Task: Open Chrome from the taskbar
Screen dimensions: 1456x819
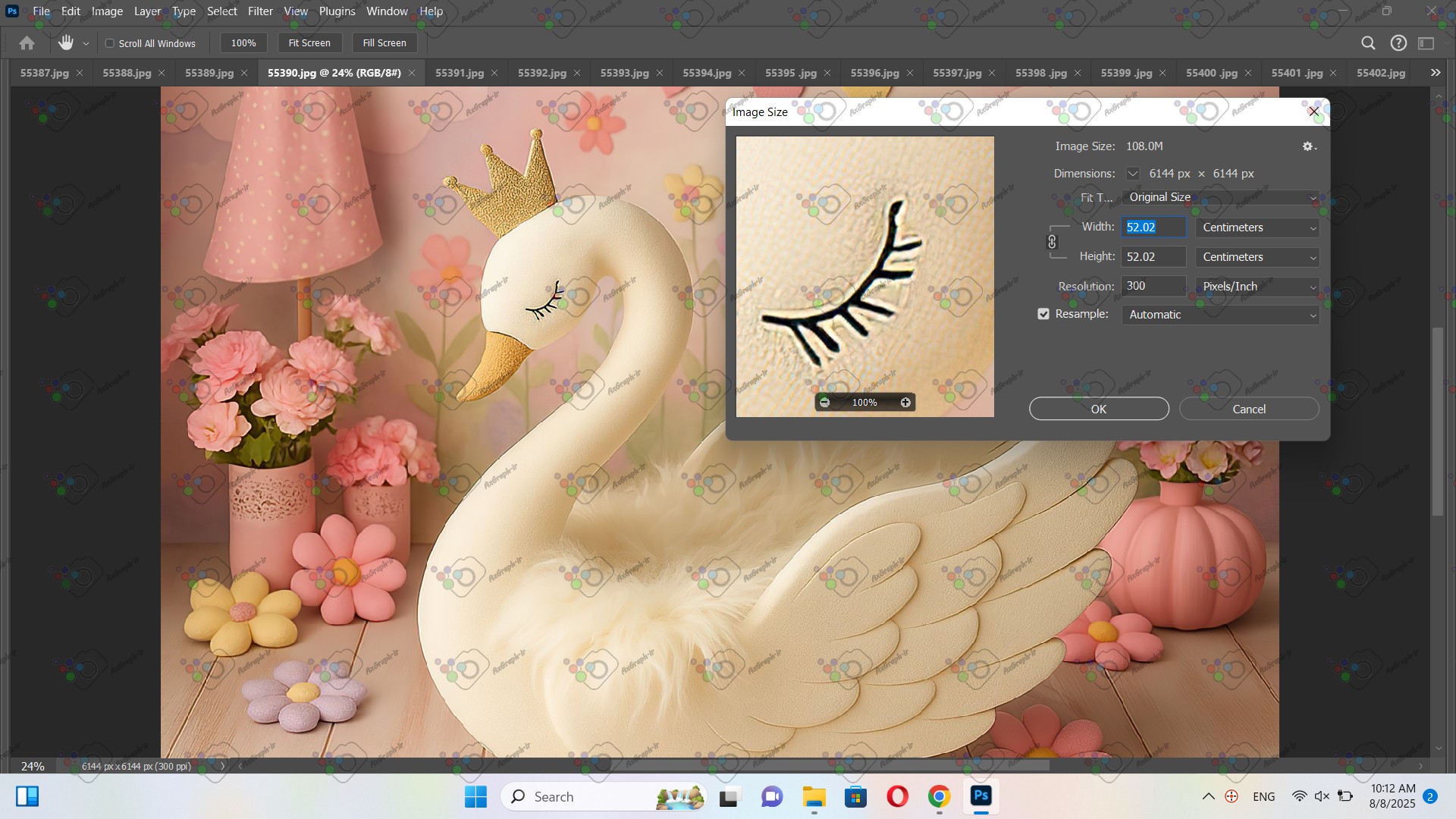Action: click(x=939, y=796)
